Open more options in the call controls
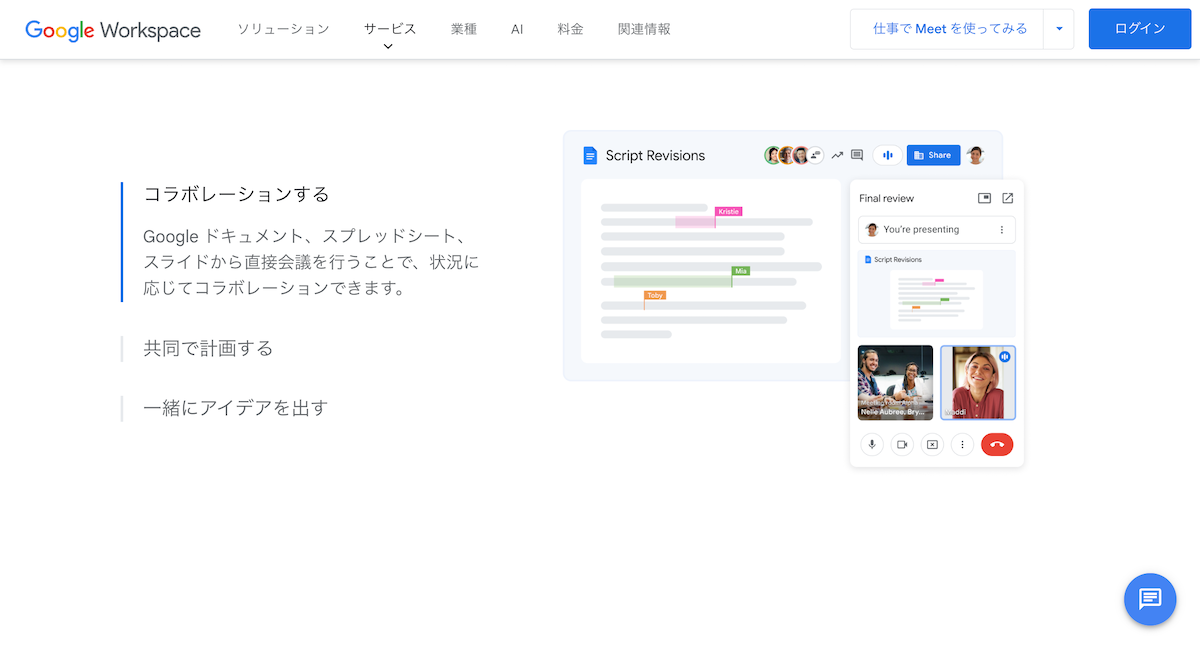Screen dimensions: 1200x648 [x=962, y=444]
